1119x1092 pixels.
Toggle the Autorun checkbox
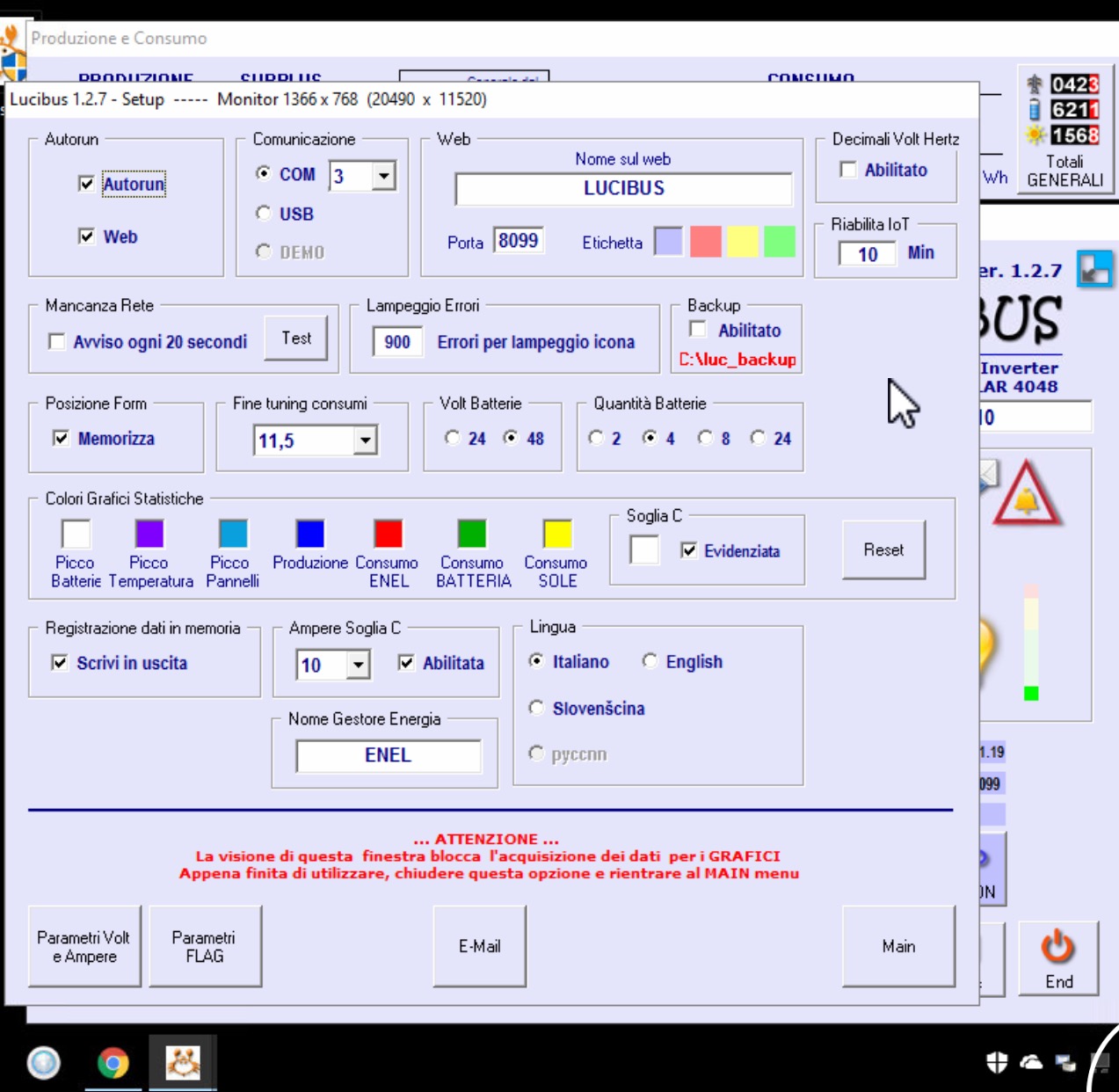[86, 184]
